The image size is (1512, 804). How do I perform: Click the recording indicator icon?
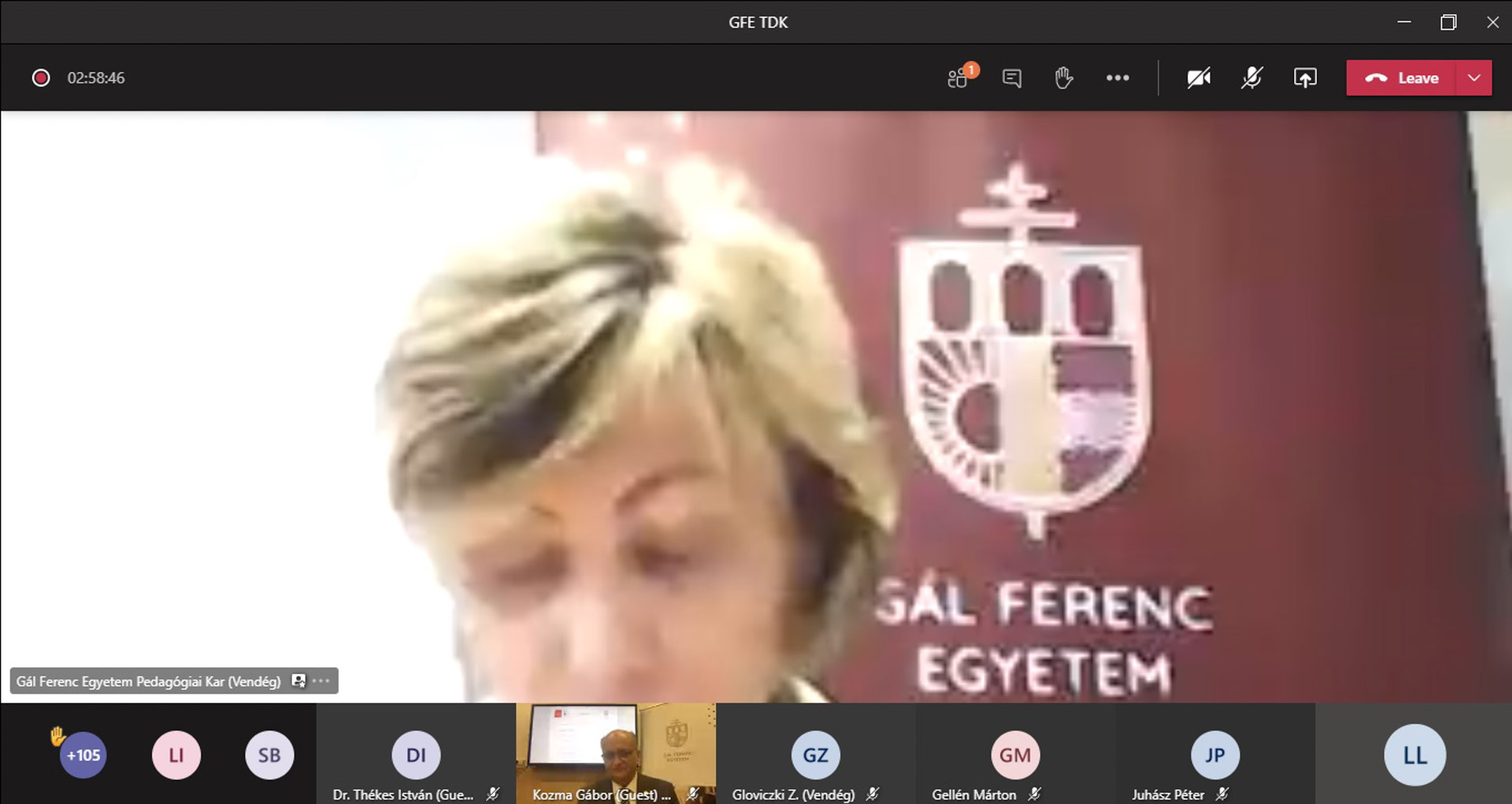pos(41,78)
